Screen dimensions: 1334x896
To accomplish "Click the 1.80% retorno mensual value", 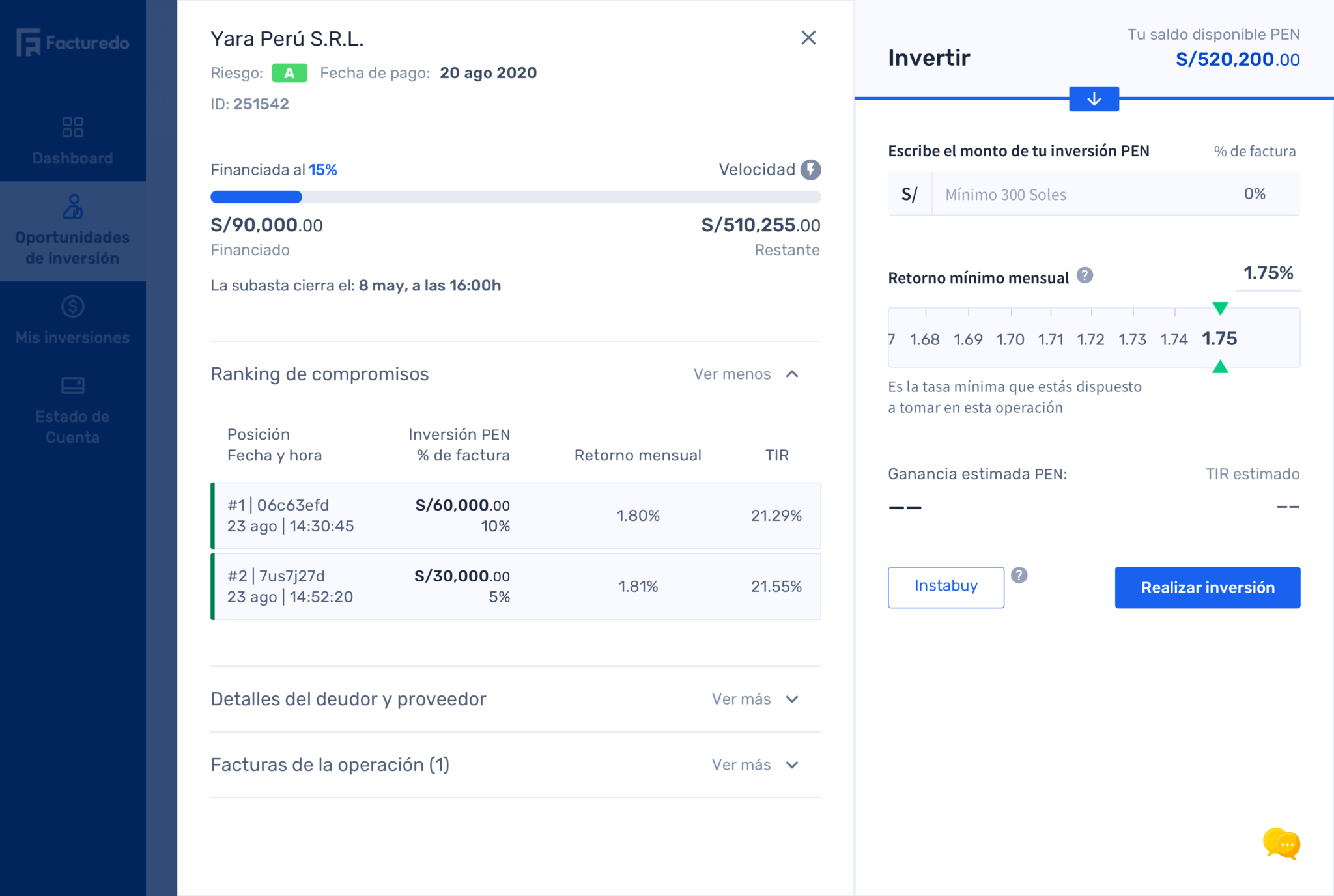I will pos(638,516).
